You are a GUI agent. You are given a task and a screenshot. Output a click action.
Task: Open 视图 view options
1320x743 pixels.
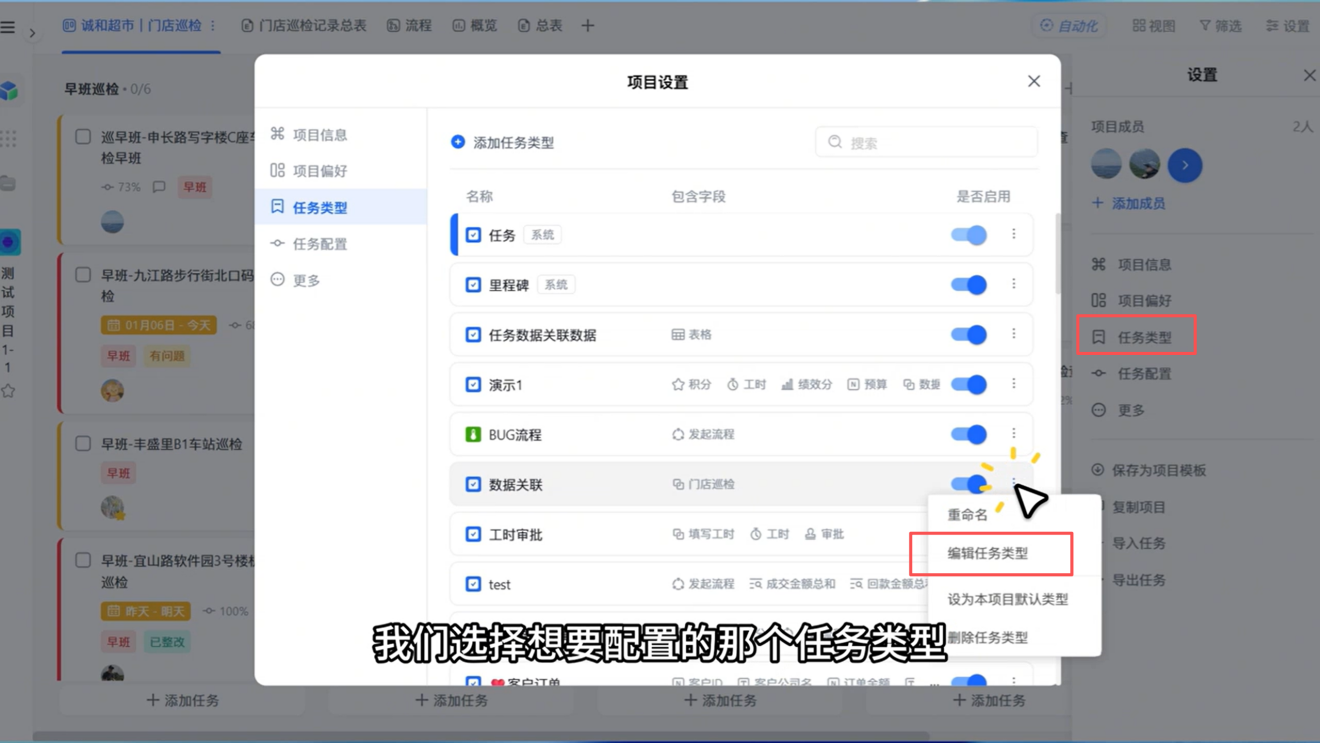point(1154,26)
